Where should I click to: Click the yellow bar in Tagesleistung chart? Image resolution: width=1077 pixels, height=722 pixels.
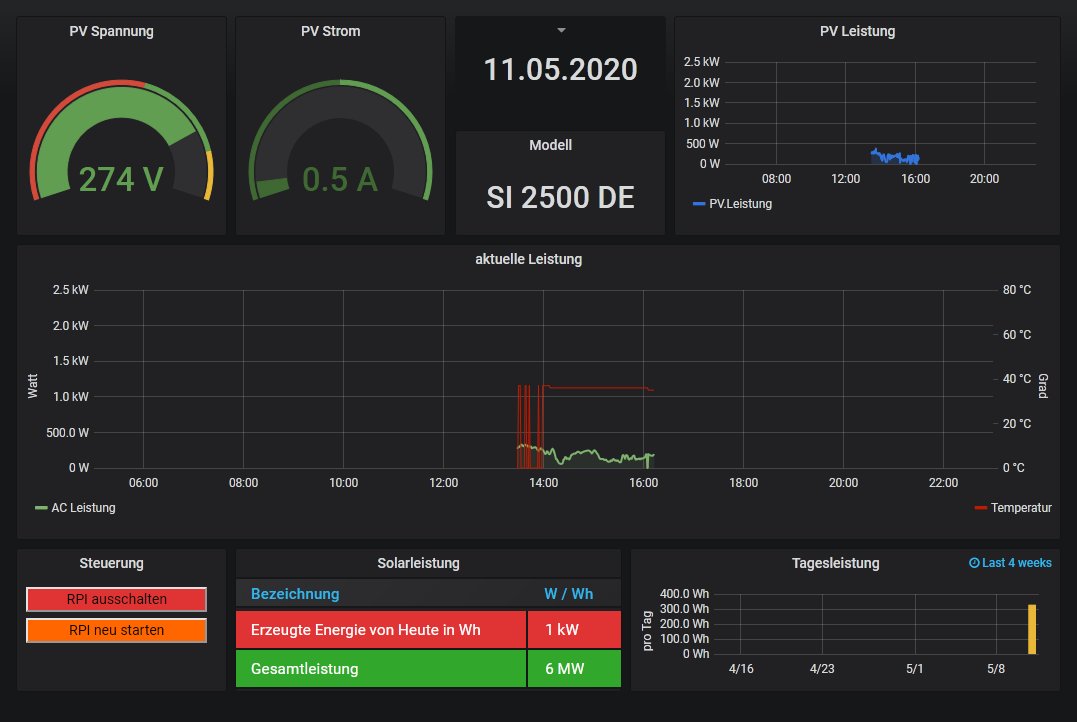pos(1032,629)
